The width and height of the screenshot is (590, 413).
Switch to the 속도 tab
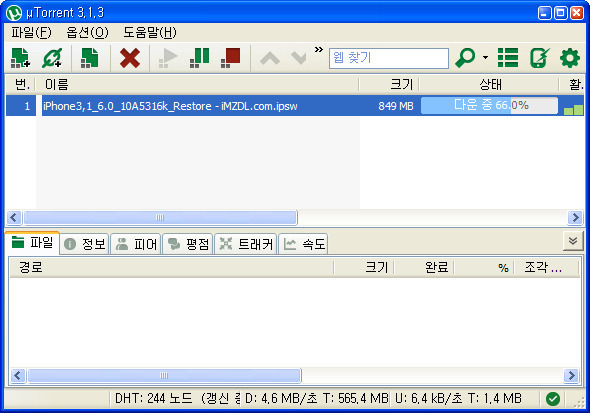304,244
